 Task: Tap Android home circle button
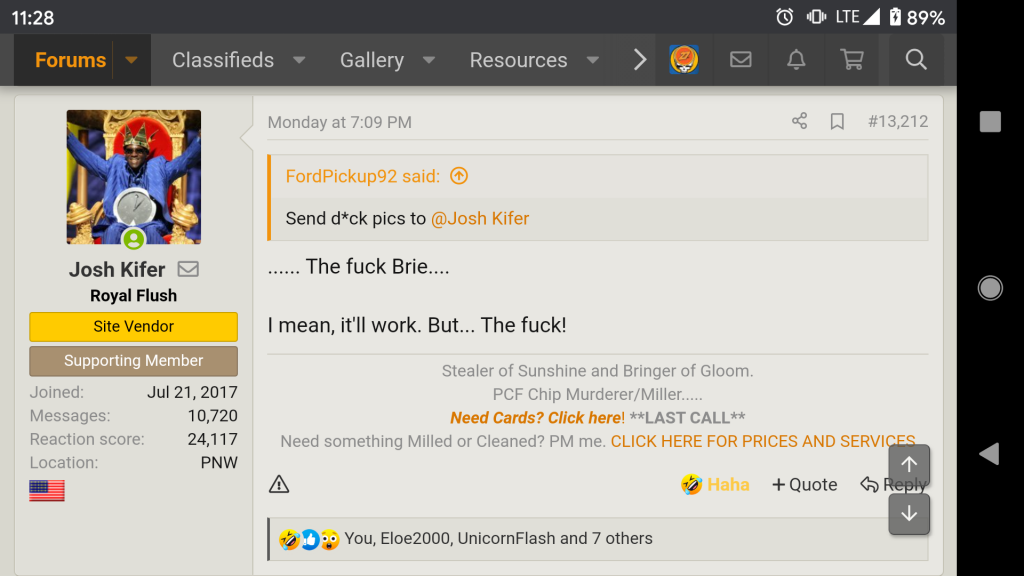tap(990, 288)
